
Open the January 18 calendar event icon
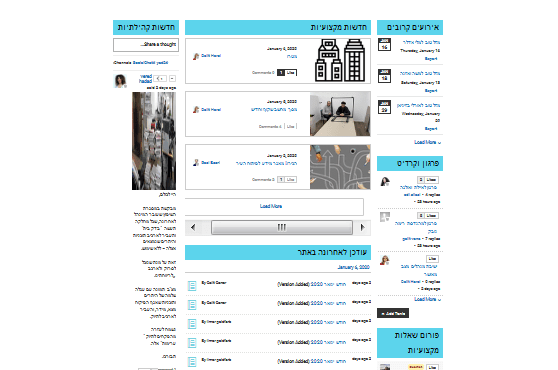[384, 76]
